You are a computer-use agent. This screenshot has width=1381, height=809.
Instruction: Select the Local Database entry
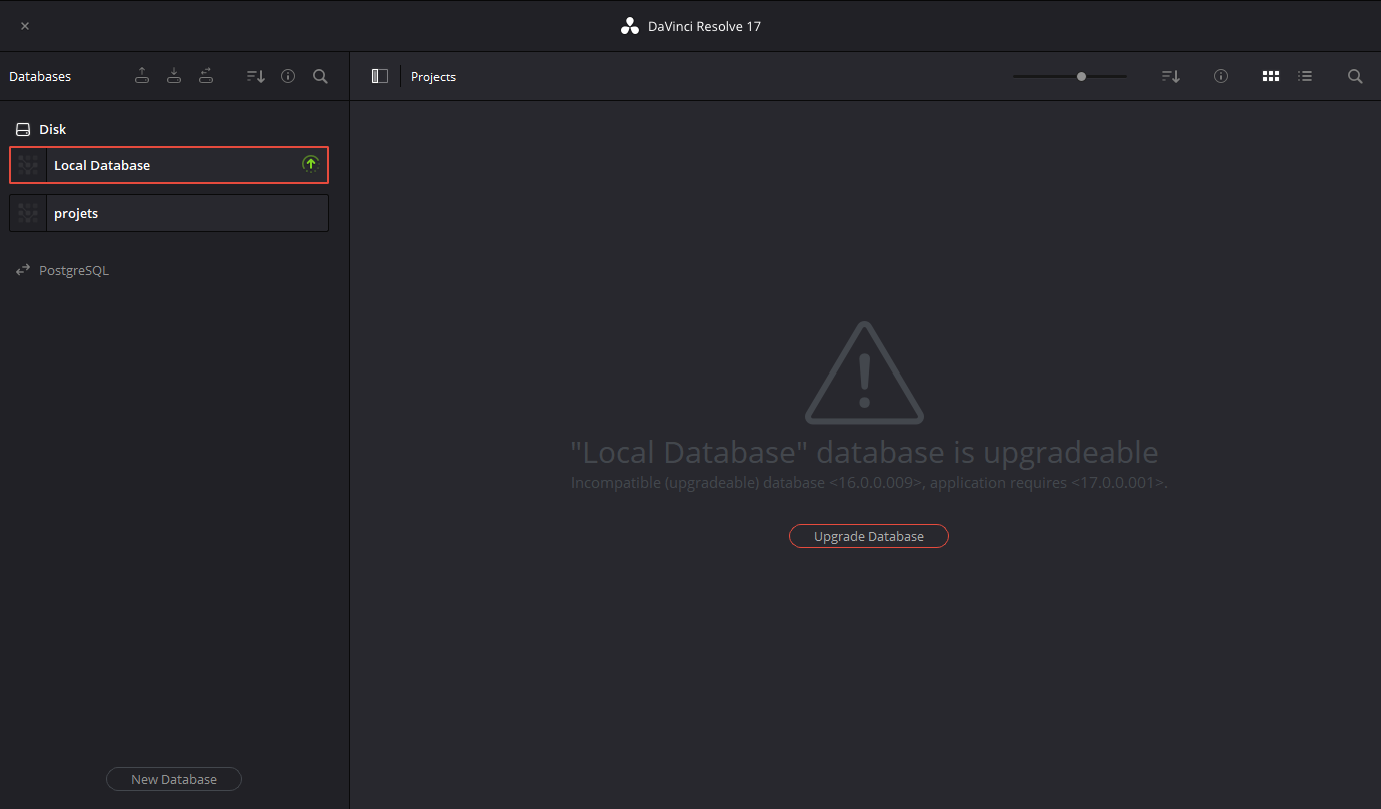pyautogui.click(x=169, y=165)
